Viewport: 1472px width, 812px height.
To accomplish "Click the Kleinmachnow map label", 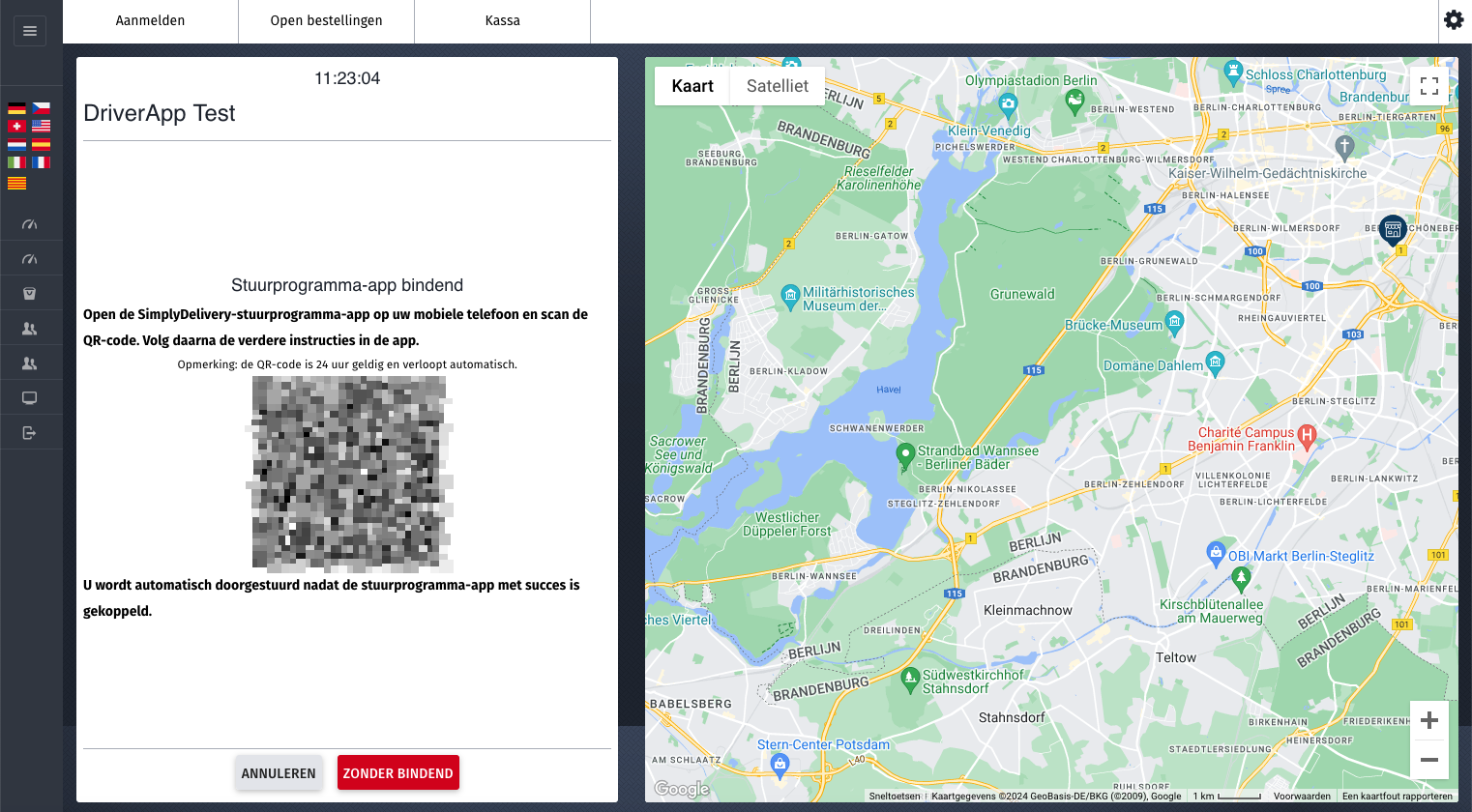I will [1028, 610].
